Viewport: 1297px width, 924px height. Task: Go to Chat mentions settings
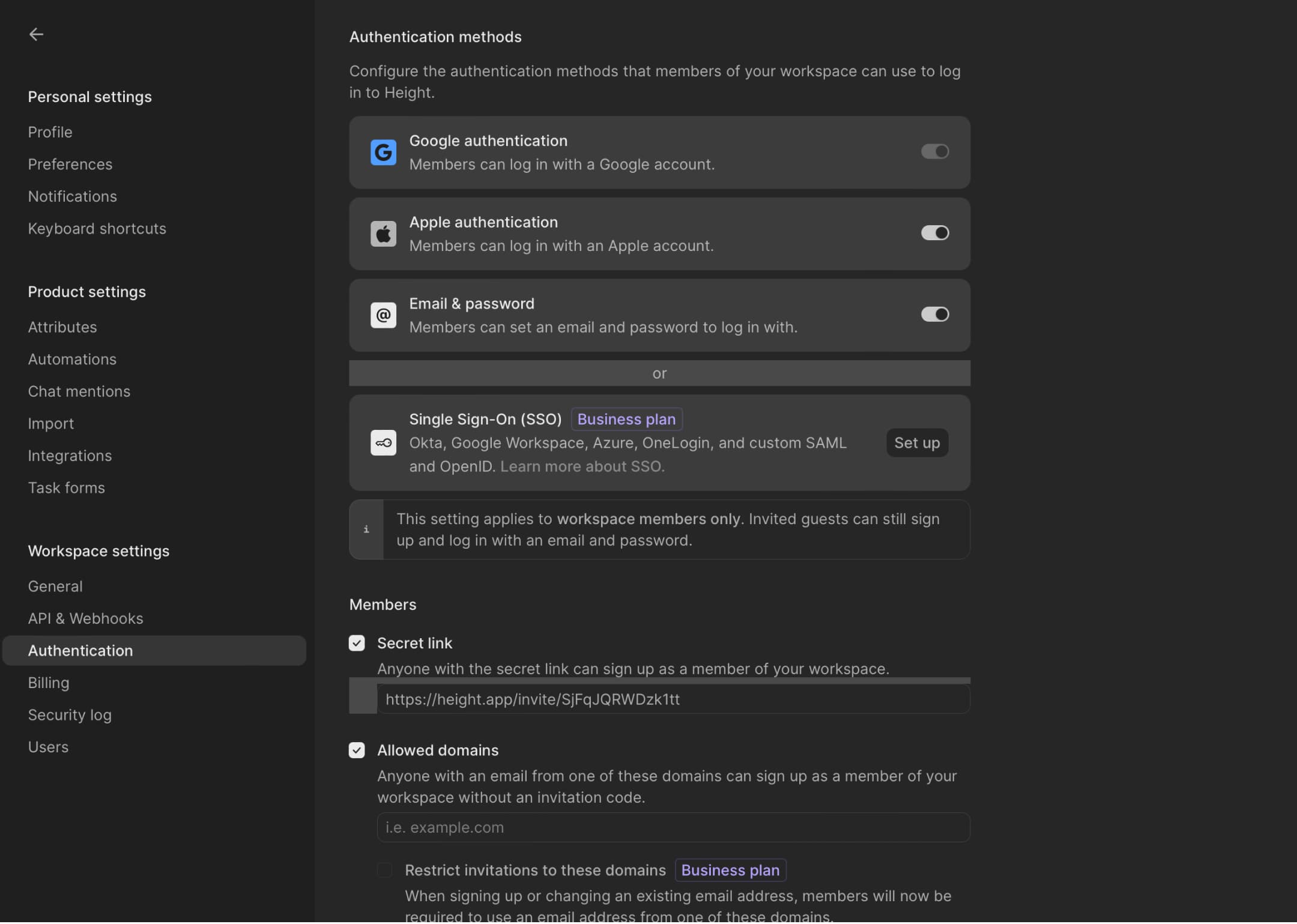(x=79, y=391)
